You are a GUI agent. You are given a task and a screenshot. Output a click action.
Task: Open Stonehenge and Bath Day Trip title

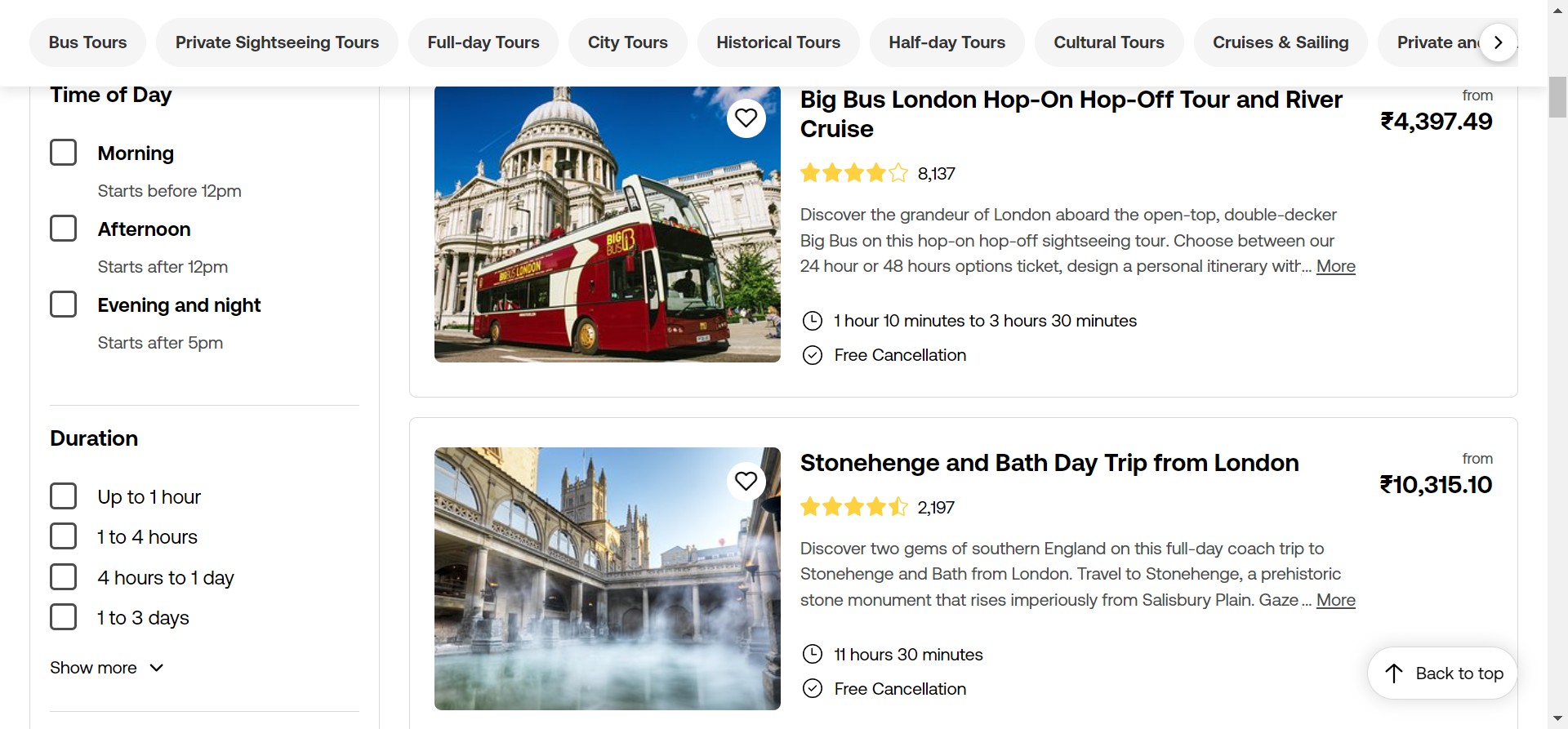coord(1049,463)
